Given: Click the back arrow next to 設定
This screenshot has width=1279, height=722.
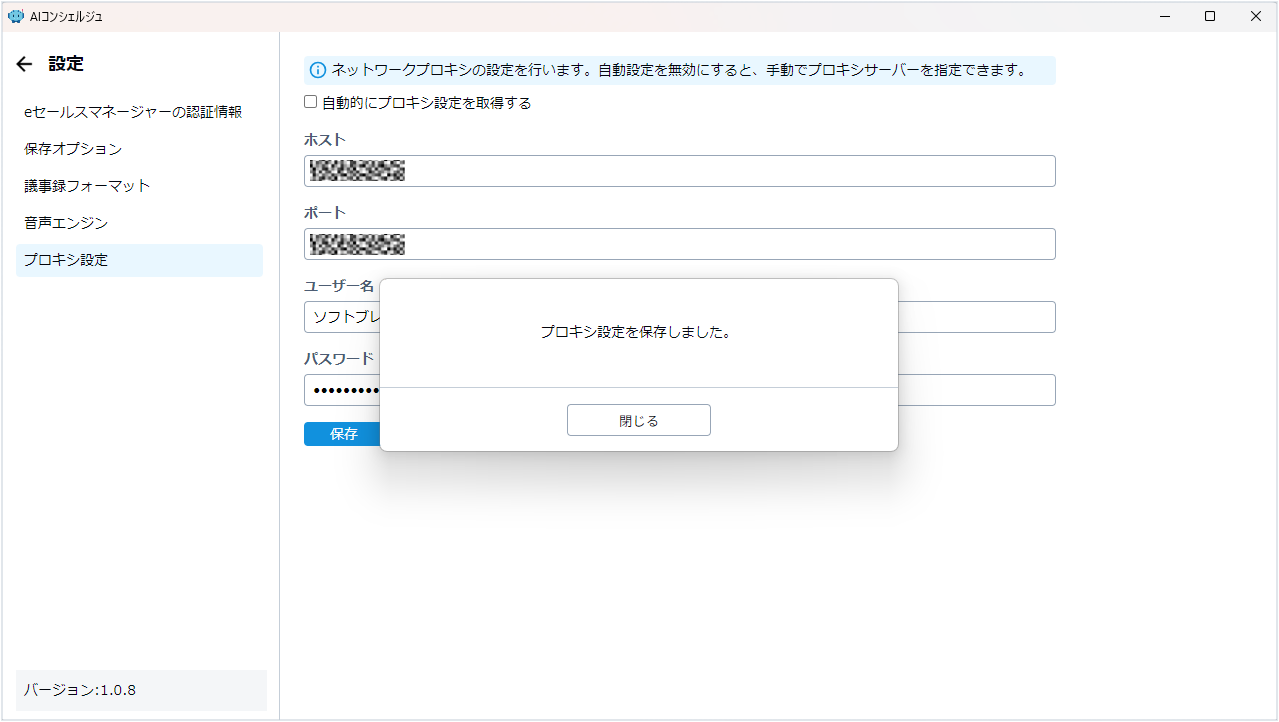Looking at the screenshot, I should [25, 64].
